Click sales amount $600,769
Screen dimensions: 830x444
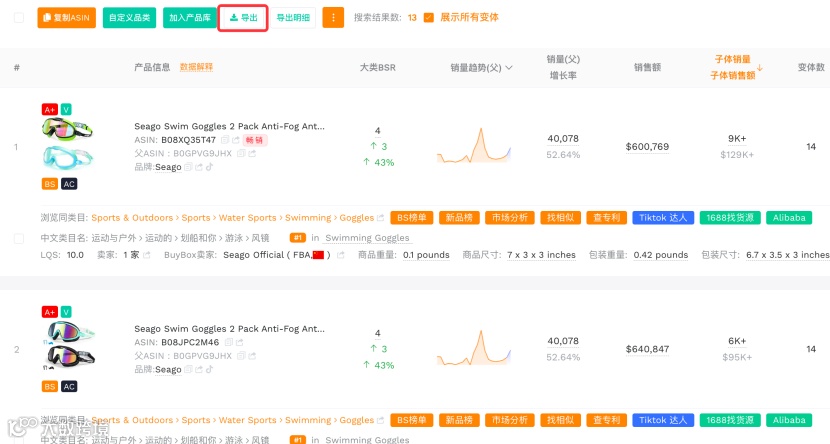[647, 147]
